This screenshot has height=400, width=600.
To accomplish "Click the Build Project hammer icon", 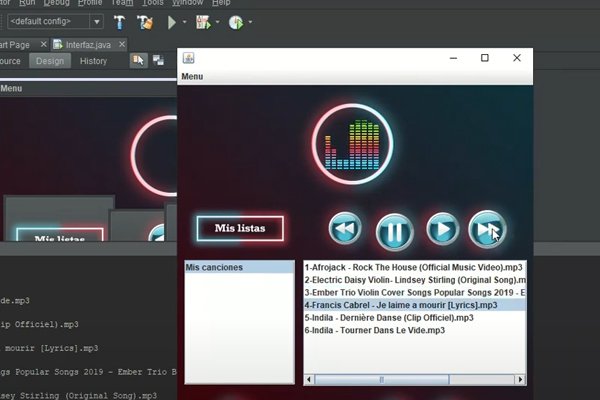I will coord(120,21).
